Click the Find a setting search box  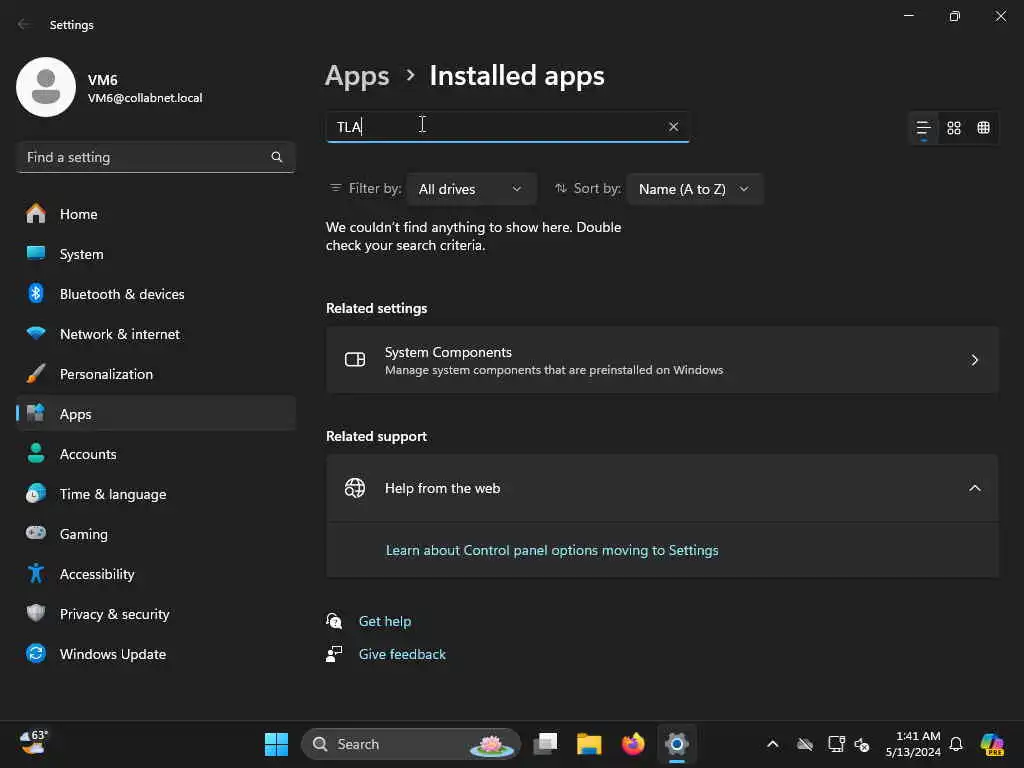(145, 157)
